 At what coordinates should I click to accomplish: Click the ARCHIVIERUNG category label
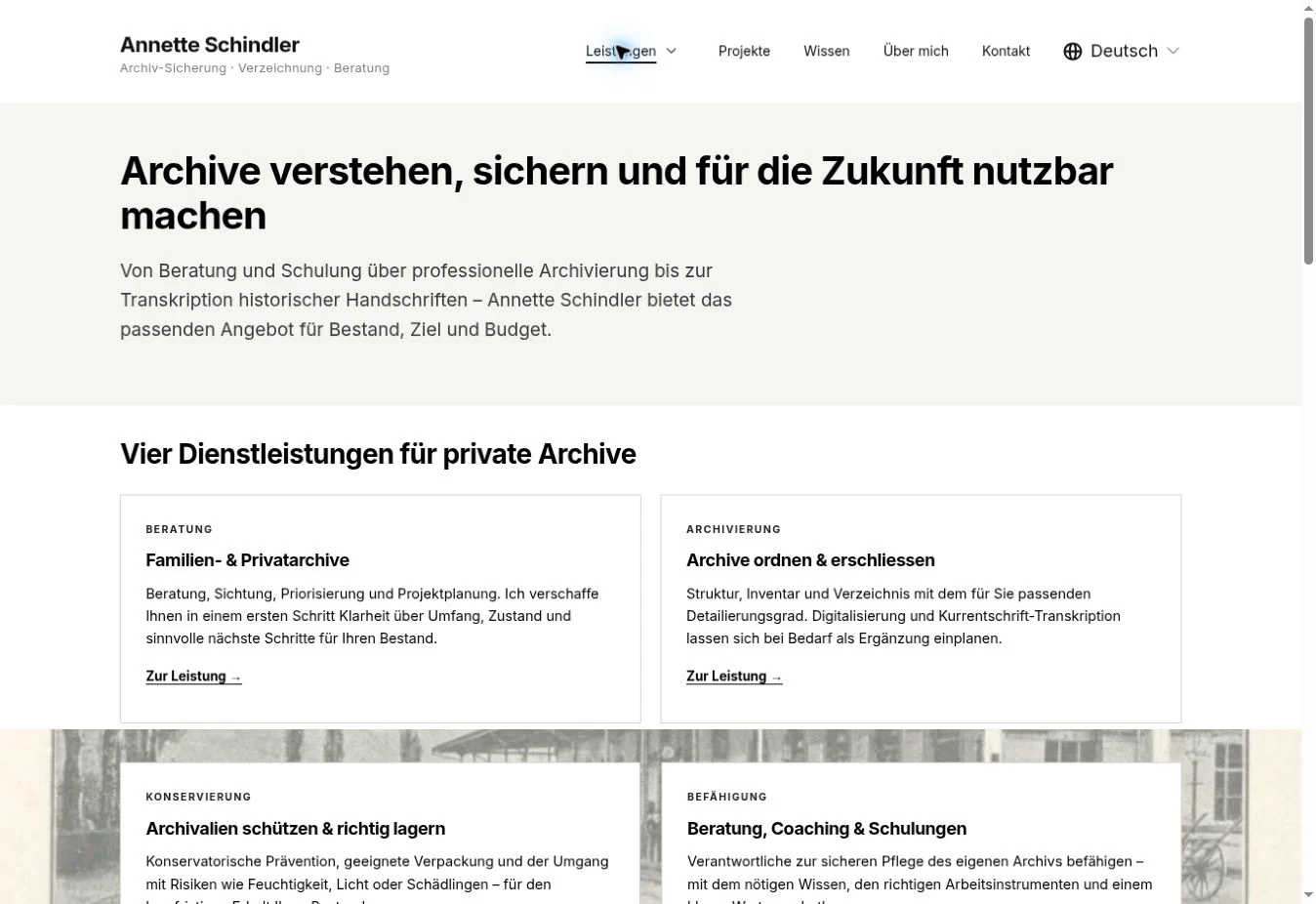pos(733,529)
